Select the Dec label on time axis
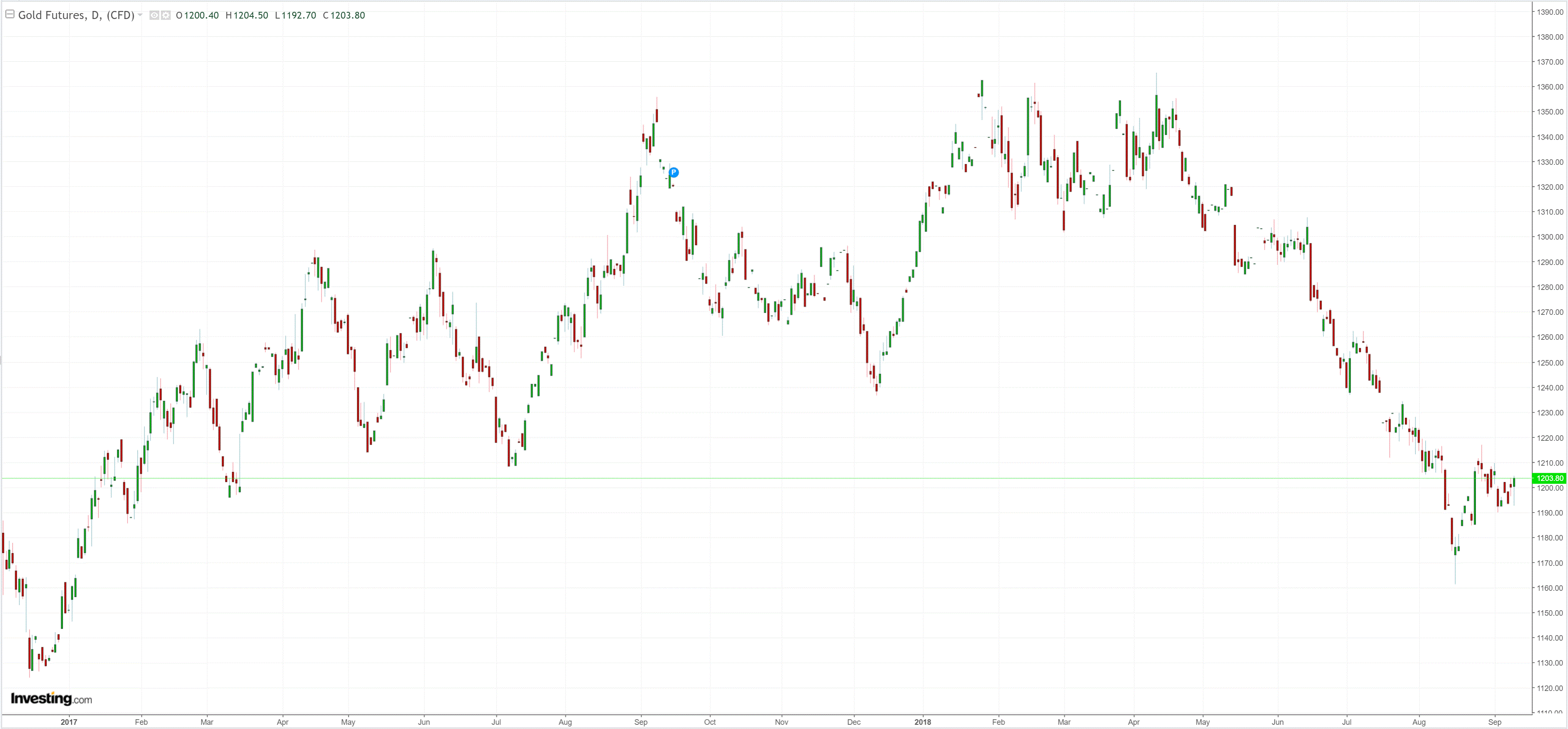1568x729 pixels. [854, 722]
